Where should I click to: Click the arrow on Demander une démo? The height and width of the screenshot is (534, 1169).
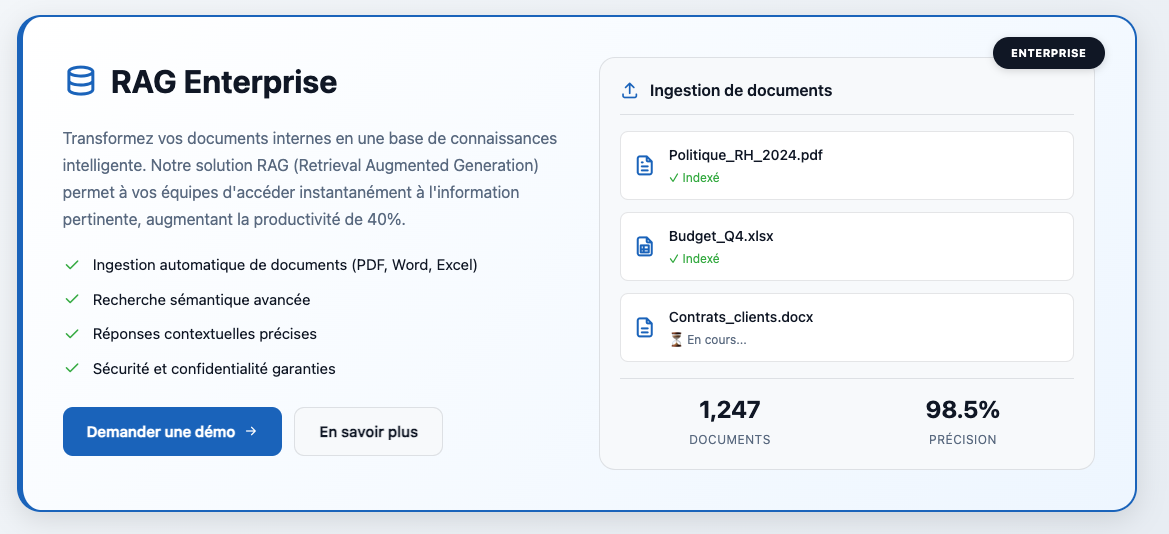point(251,432)
